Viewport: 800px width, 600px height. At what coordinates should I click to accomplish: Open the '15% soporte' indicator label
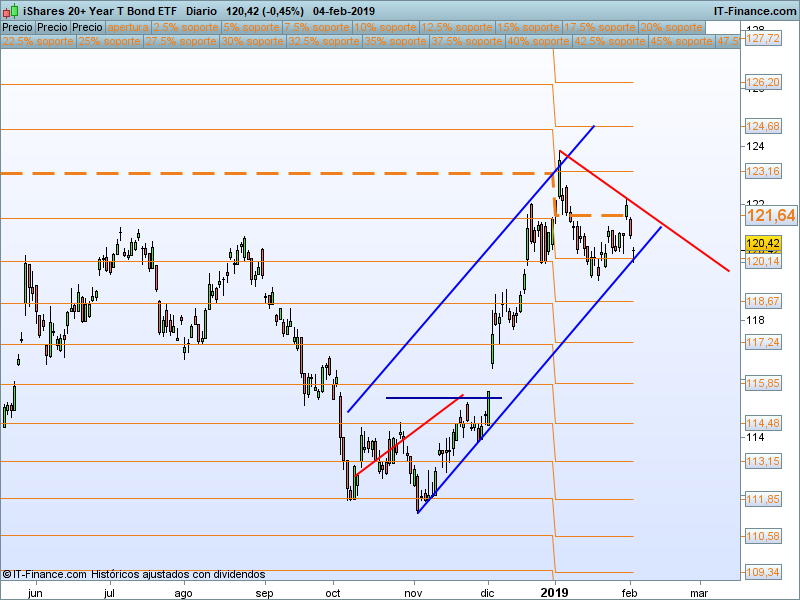click(529, 28)
